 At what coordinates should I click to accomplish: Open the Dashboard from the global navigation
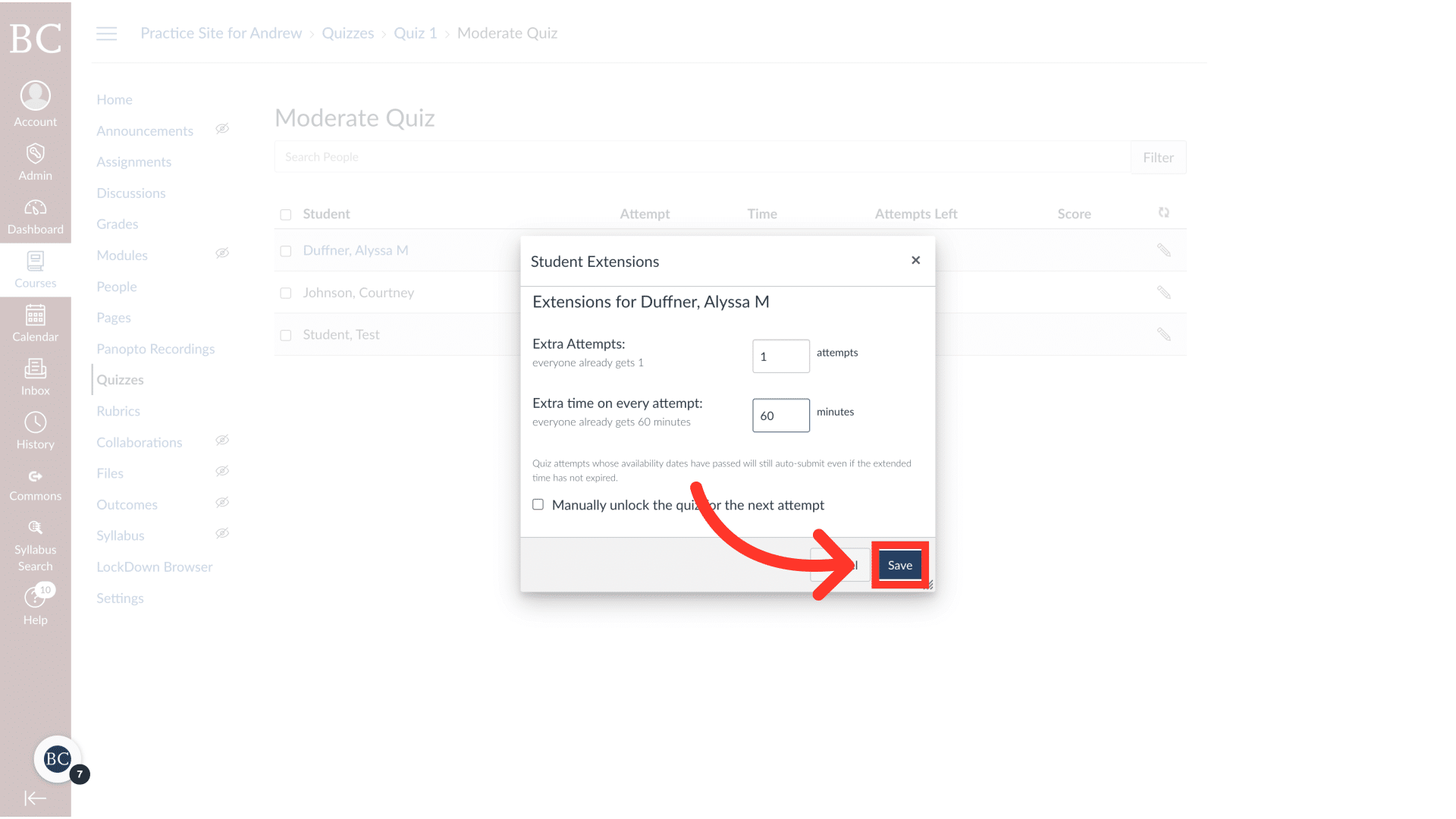35,215
